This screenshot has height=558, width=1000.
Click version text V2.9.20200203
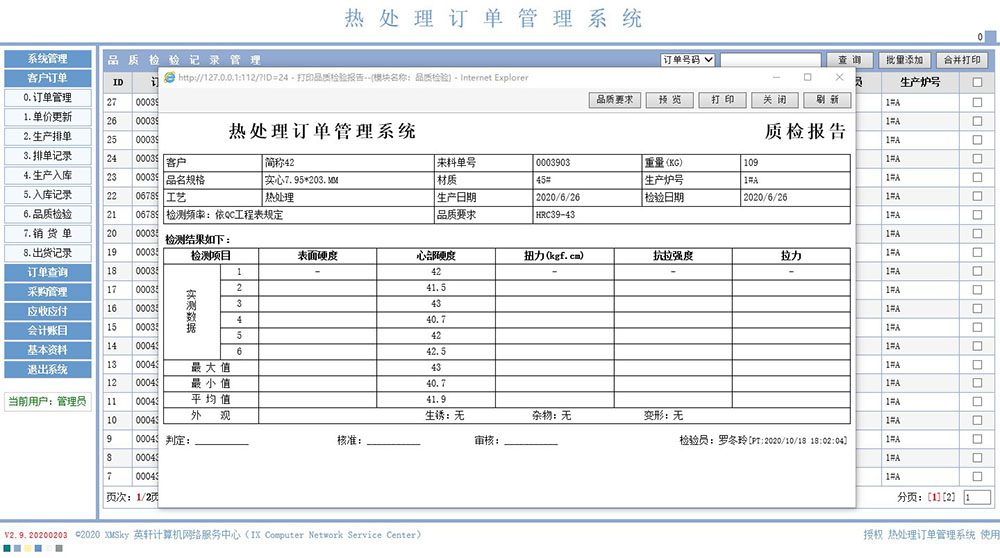pyautogui.click(x=36, y=535)
